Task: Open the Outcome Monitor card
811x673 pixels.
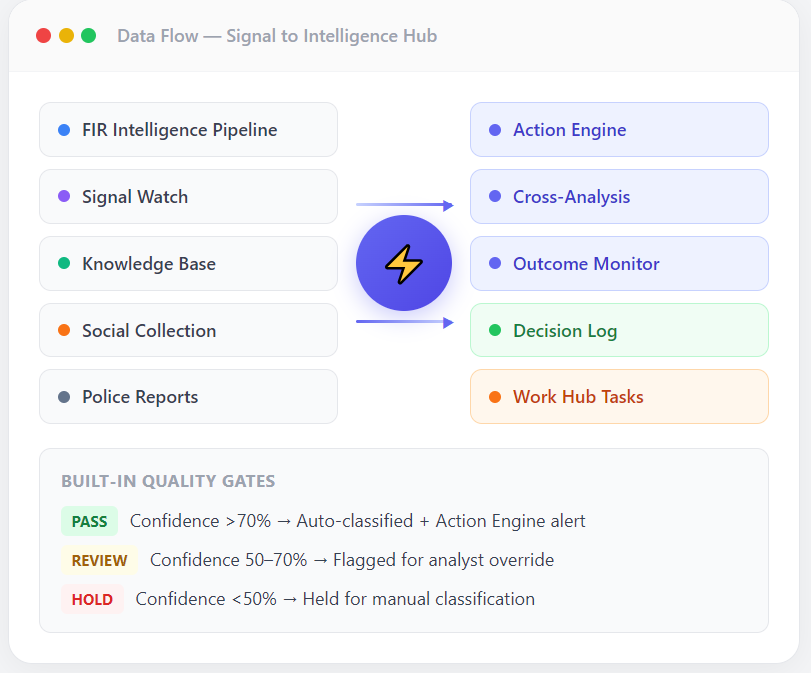Action: click(619, 263)
